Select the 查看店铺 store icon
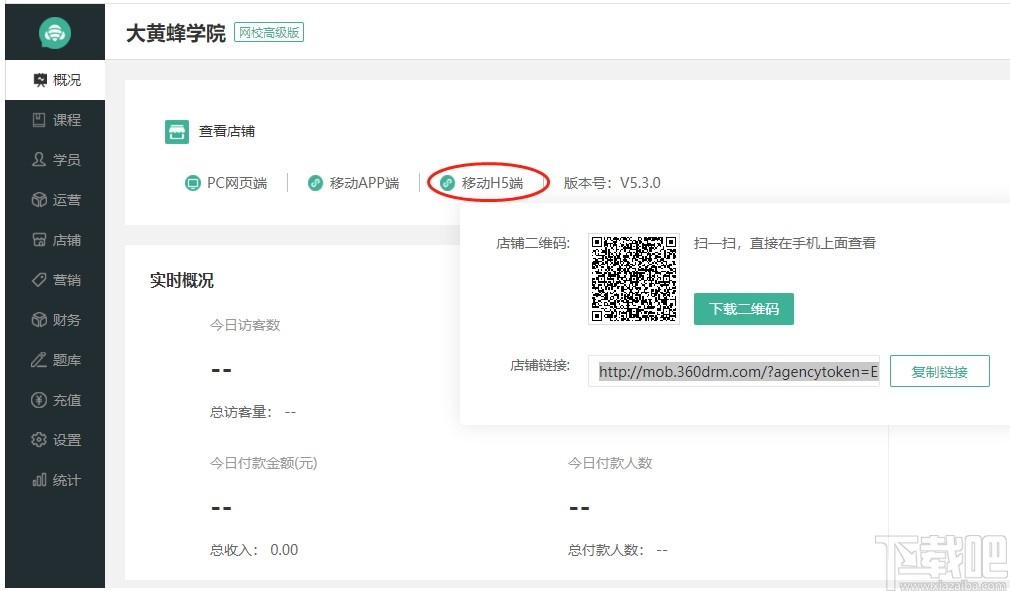The height and width of the screenshot is (591, 1010). pos(176,131)
